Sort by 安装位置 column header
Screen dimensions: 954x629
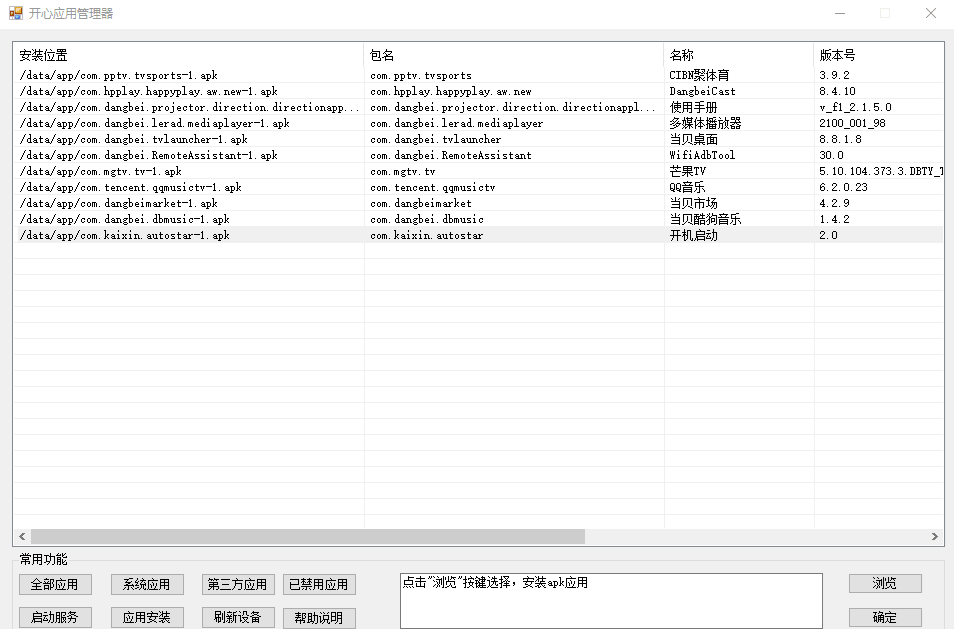pos(189,55)
